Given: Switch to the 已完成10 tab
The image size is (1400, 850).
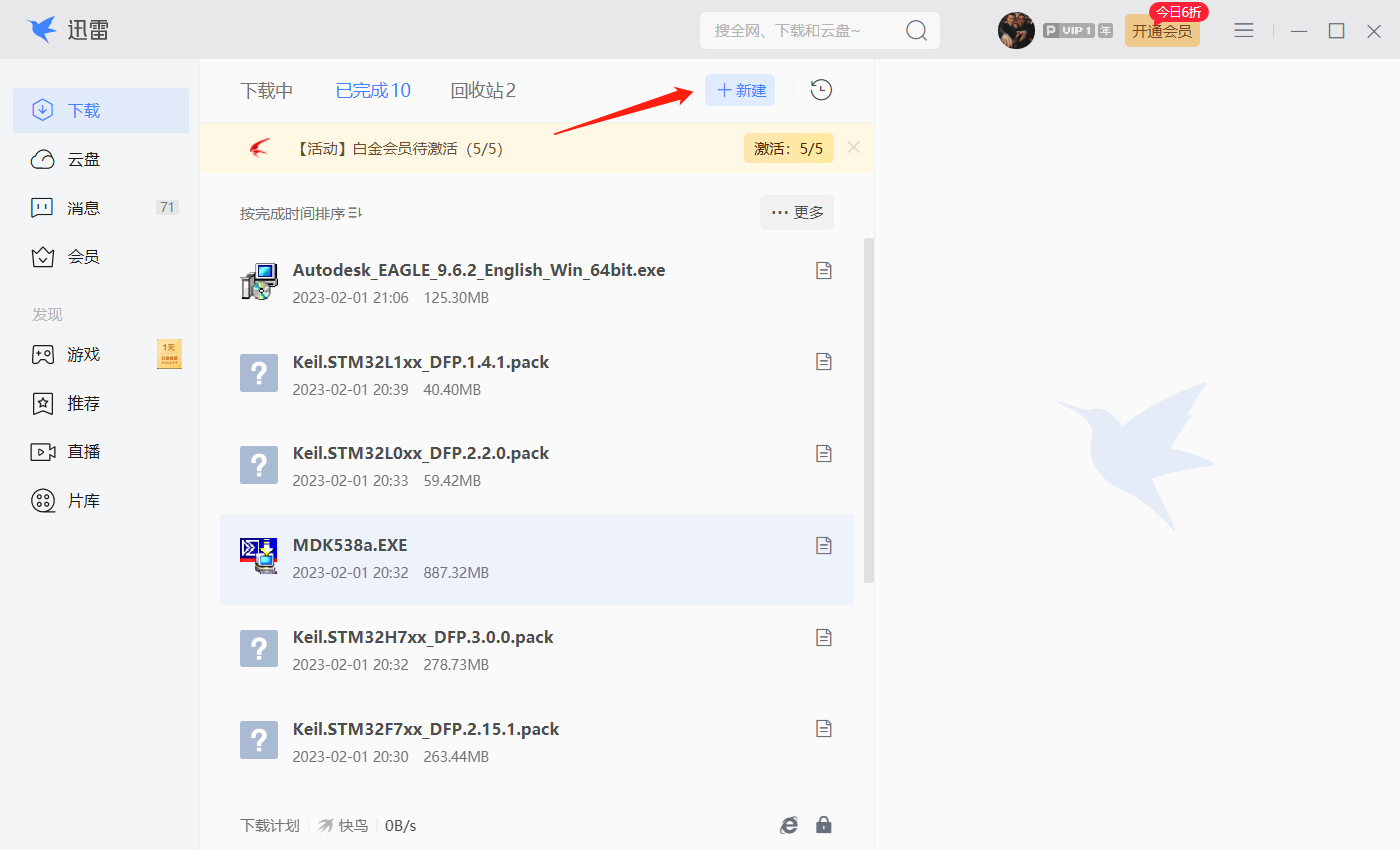Looking at the screenshot, I should [373, 91].
